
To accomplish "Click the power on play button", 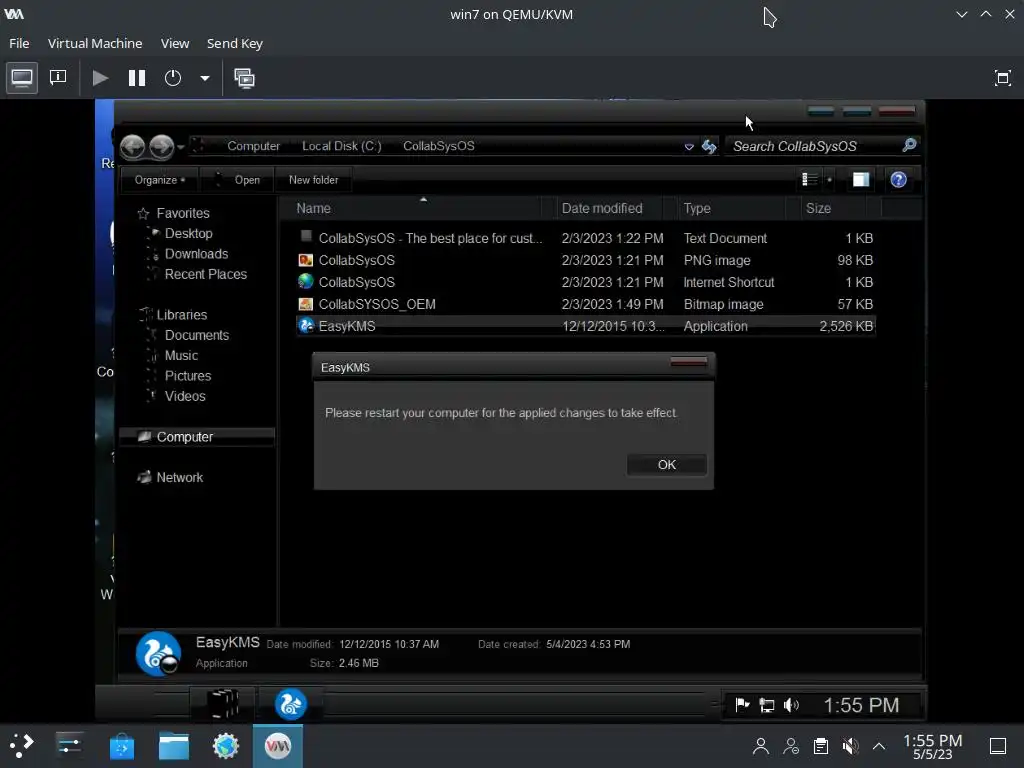I will [x=100, y=78].
